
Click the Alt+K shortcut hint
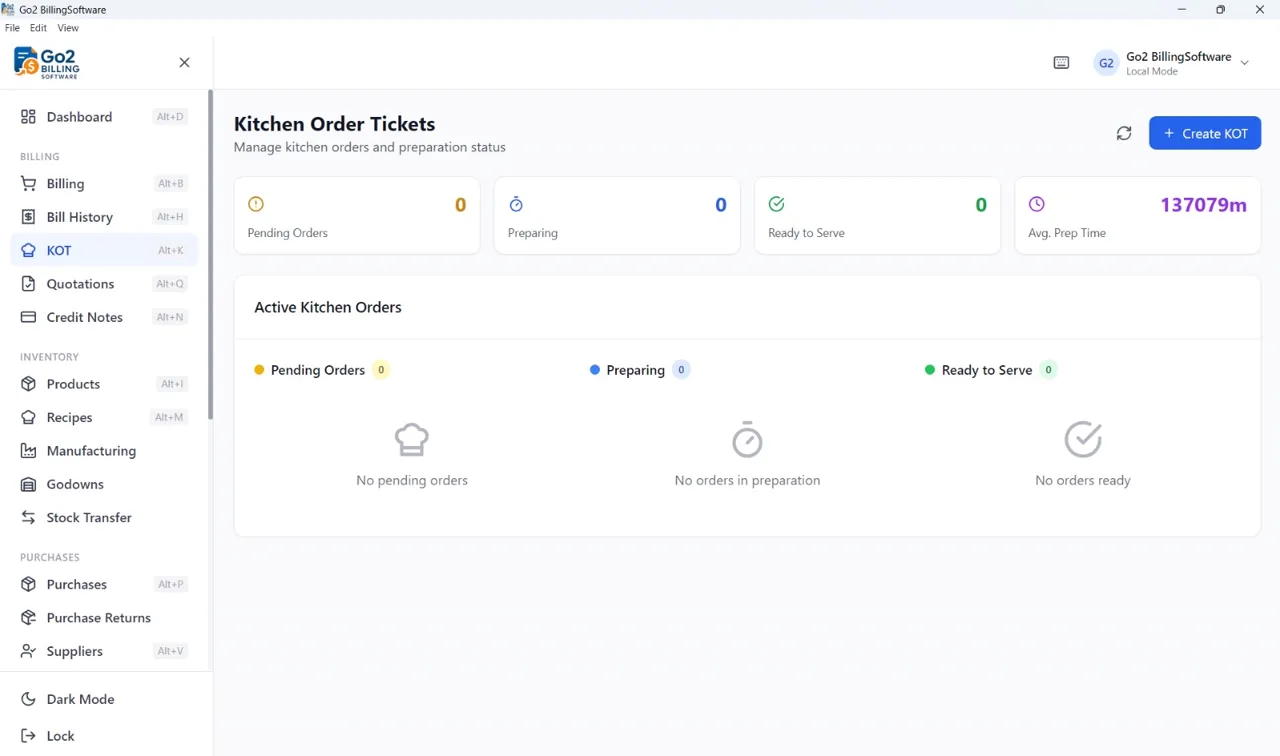tap(171, 251)
